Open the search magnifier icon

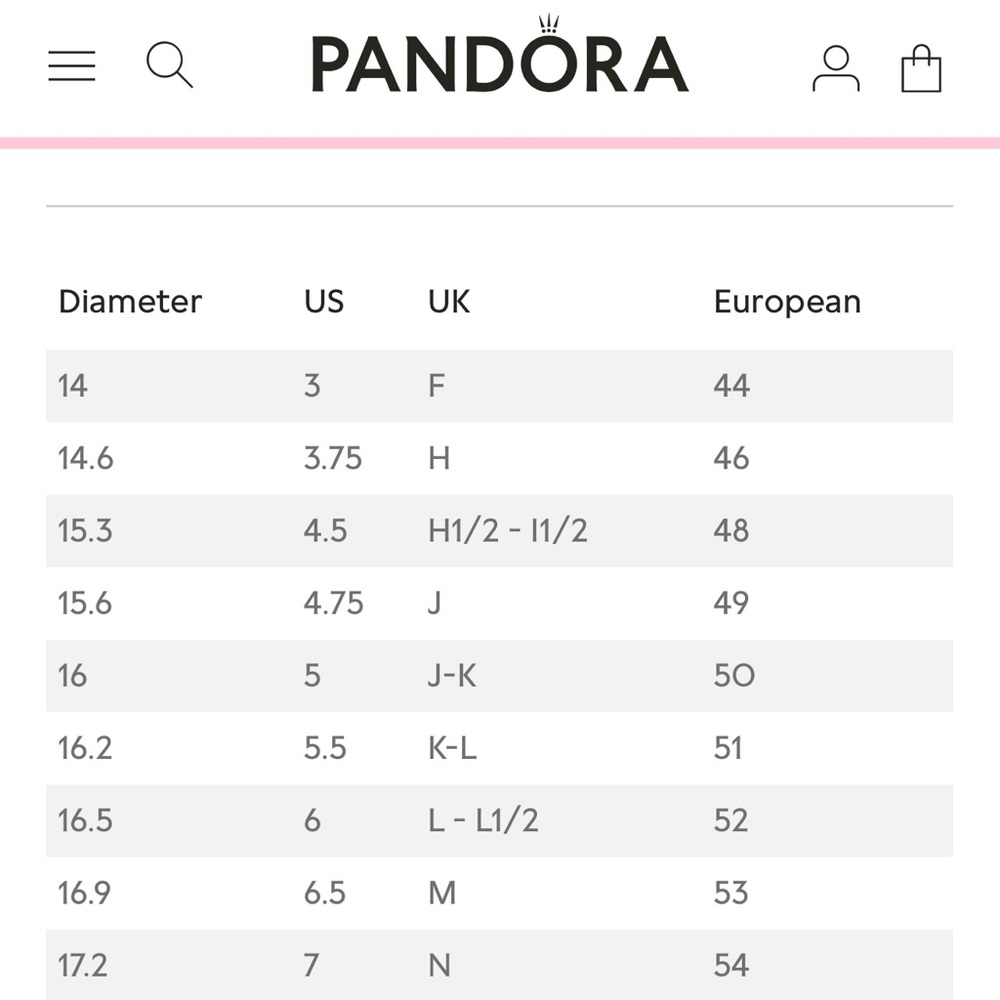point(169,64)
